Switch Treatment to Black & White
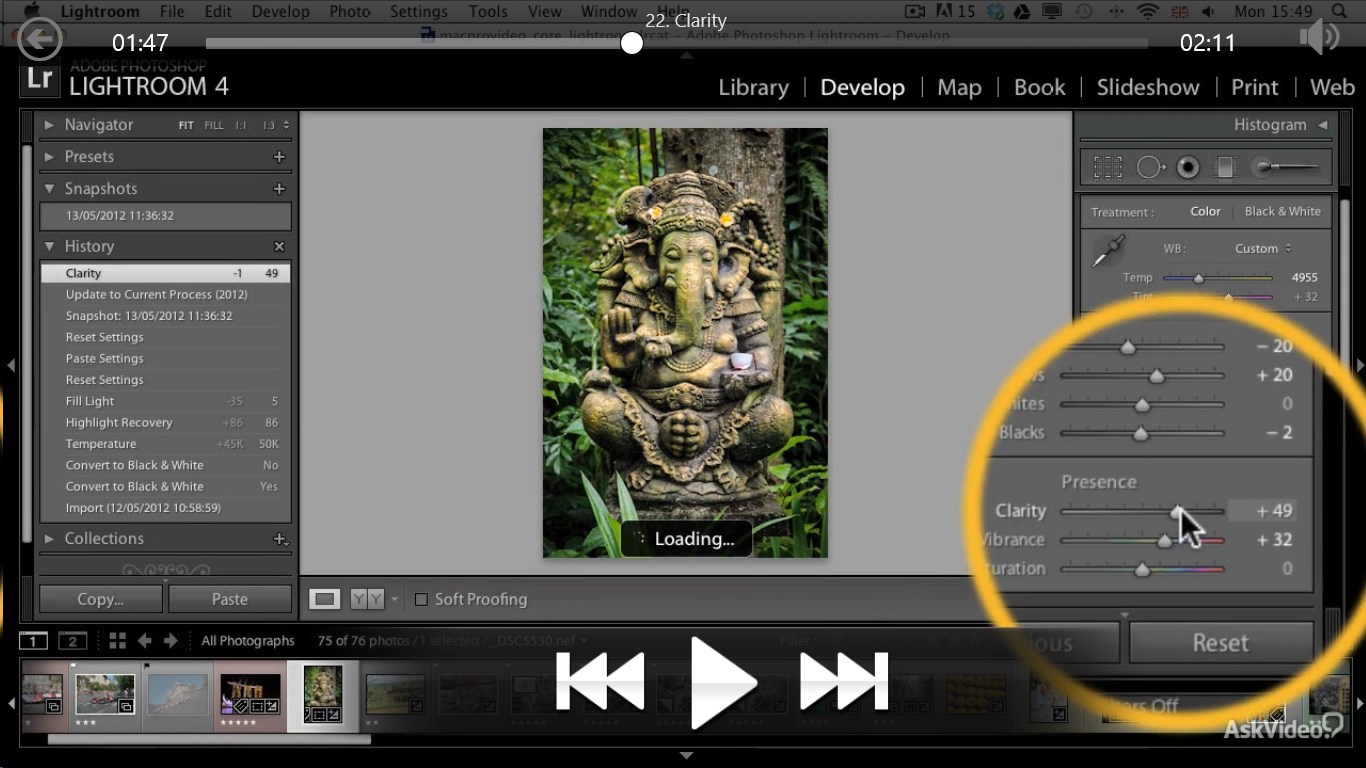 (x=1283, y=211)
